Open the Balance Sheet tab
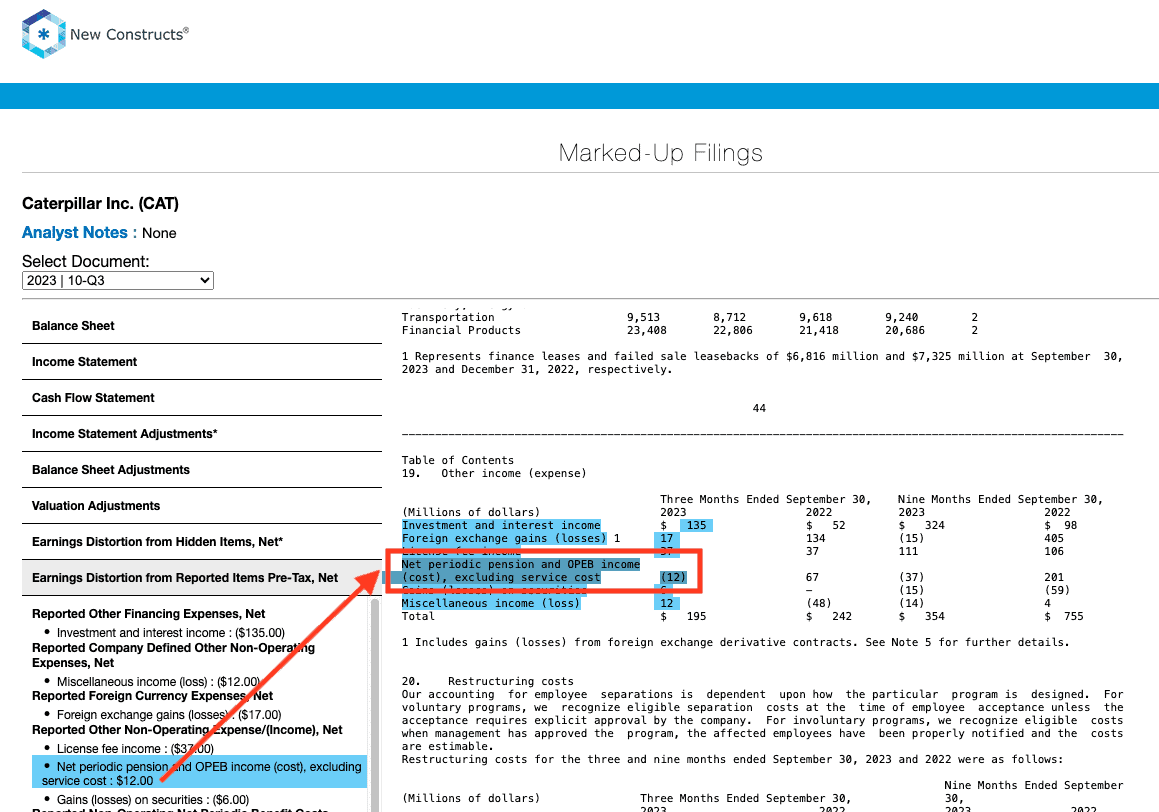This screenshot has width=1159, height=812. pos(202,326)
